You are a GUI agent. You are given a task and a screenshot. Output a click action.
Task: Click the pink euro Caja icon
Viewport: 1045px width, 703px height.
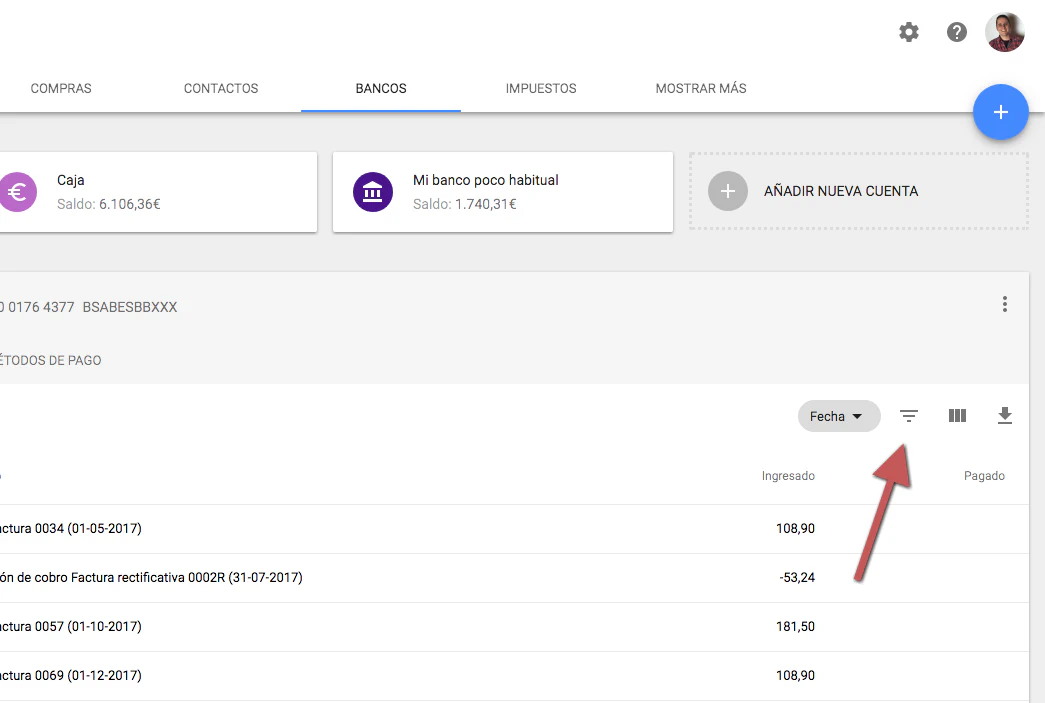[x=17, y=192]
